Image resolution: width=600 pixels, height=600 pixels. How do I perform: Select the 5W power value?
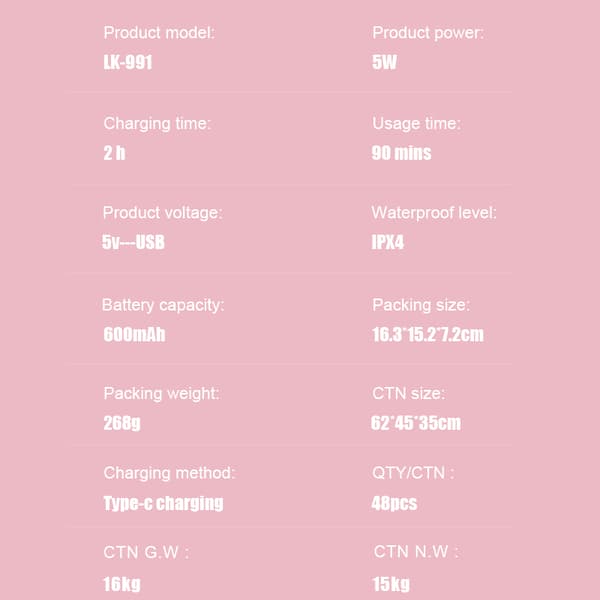[x=384, y=62]
